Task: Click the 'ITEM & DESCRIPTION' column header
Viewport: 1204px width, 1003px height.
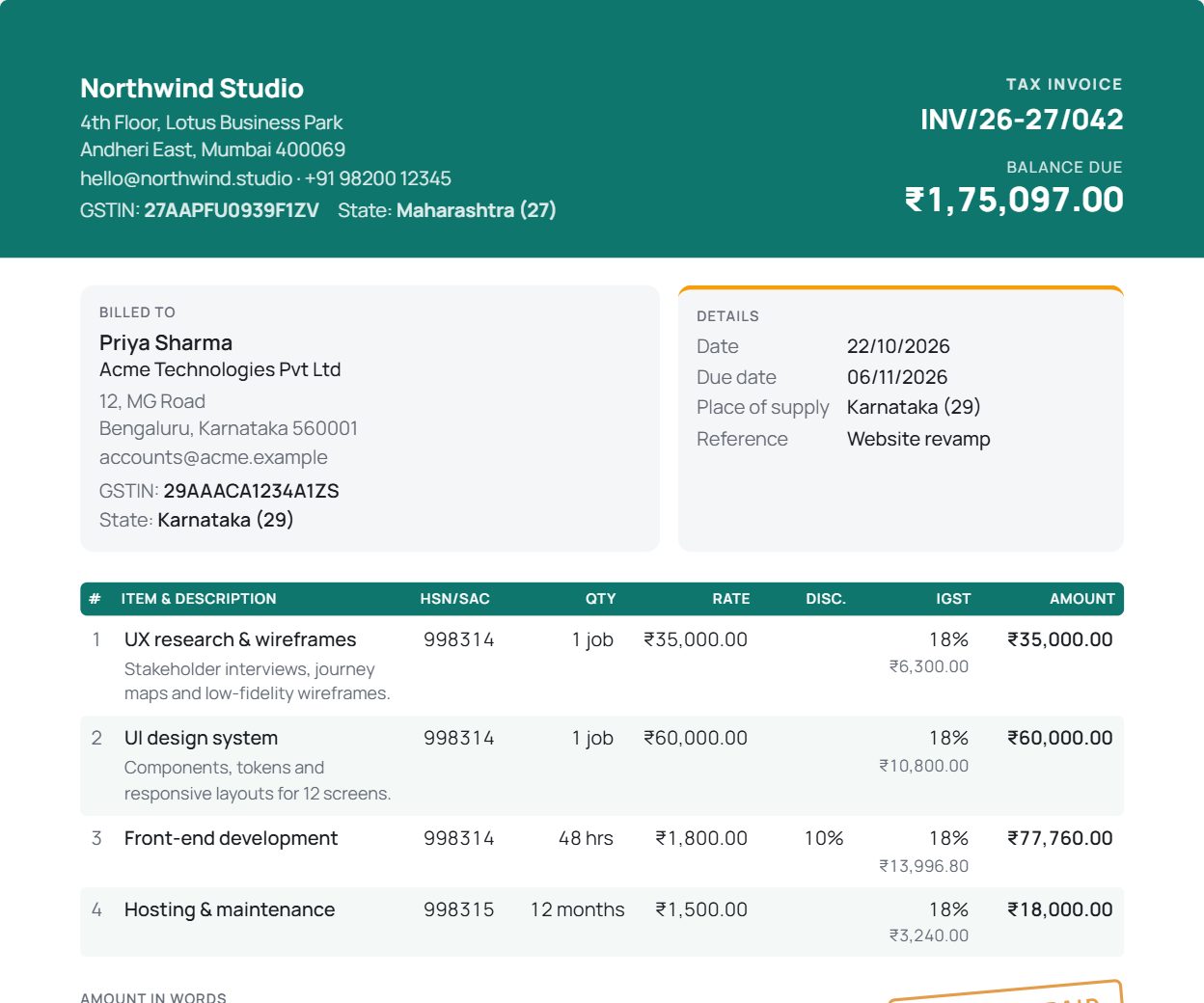Action: tap(199, 599)
